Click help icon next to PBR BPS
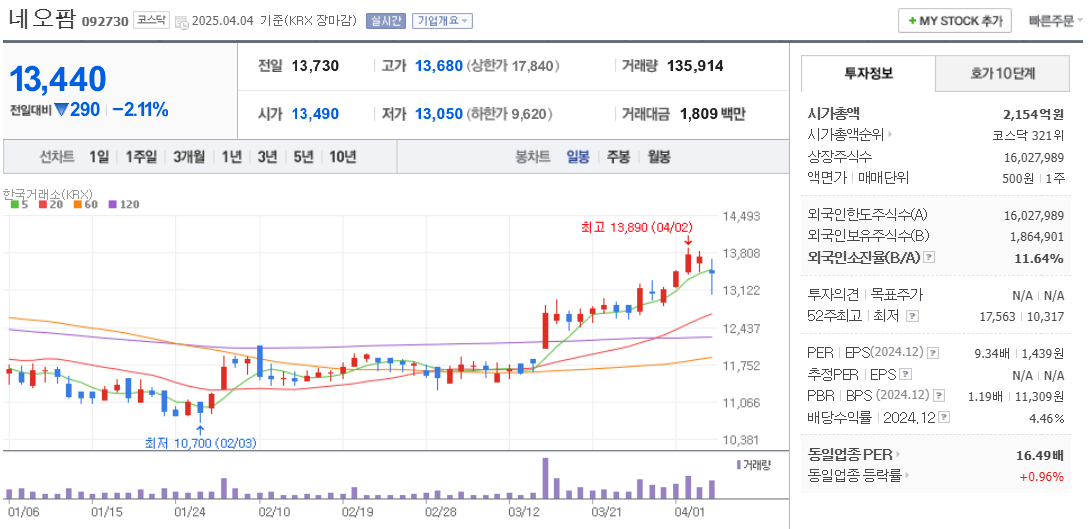The image size is (1090, 529). [x=939, y=396]
